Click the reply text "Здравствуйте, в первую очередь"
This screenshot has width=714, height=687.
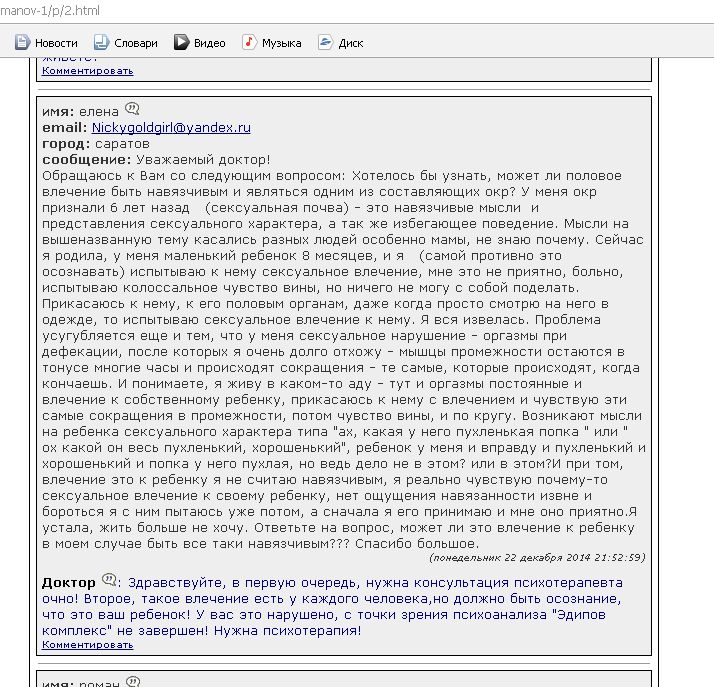pyautogui.click(x=245, y=583)
